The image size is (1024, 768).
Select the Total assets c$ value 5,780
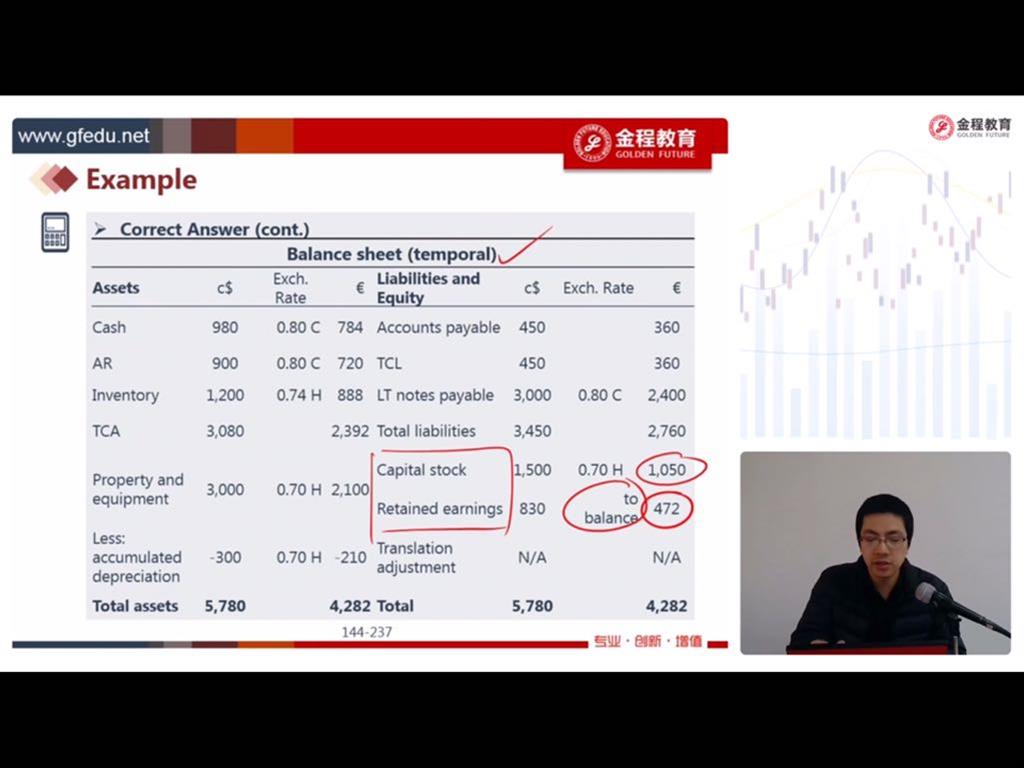tap(225, 606)
